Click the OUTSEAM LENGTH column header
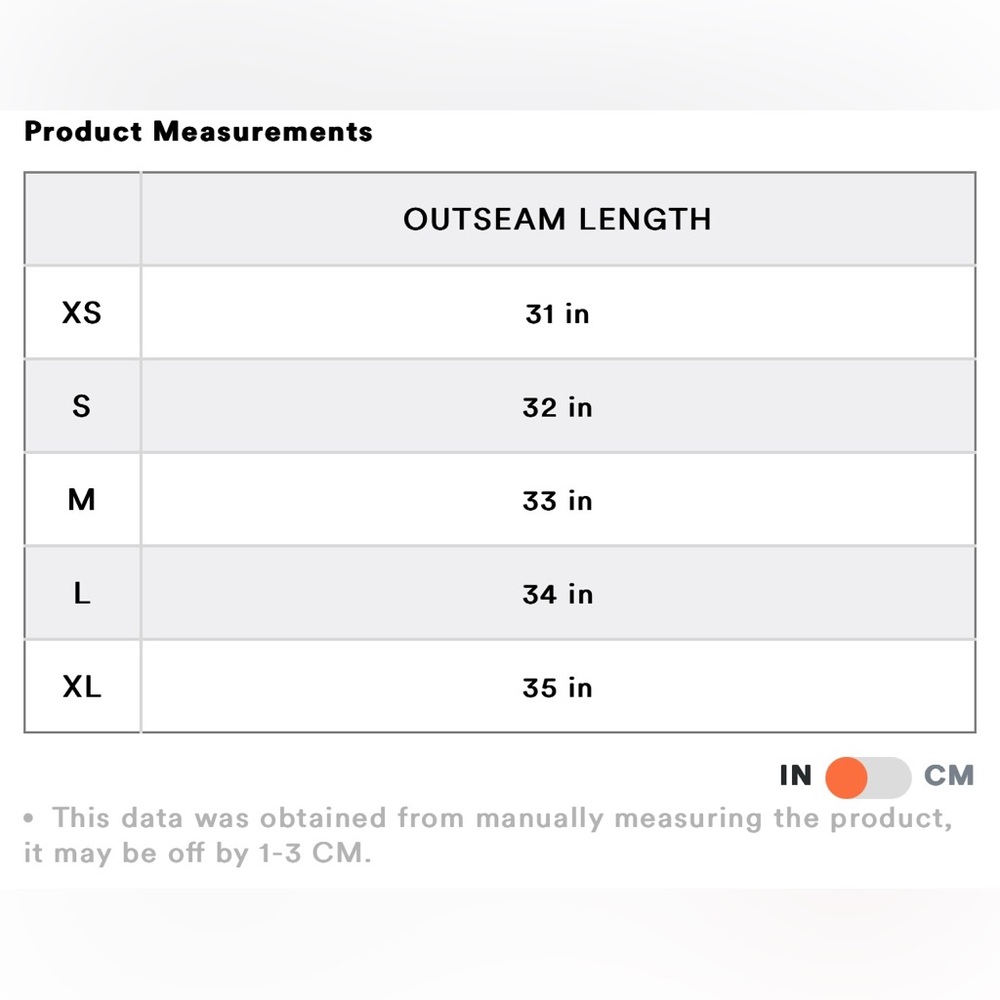Screen dimensions: 1000x1000 pos(557,219)
